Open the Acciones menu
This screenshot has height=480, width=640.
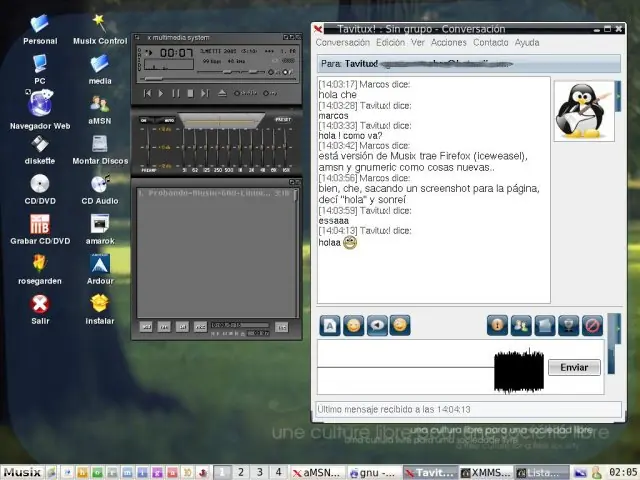coord(449,42)
